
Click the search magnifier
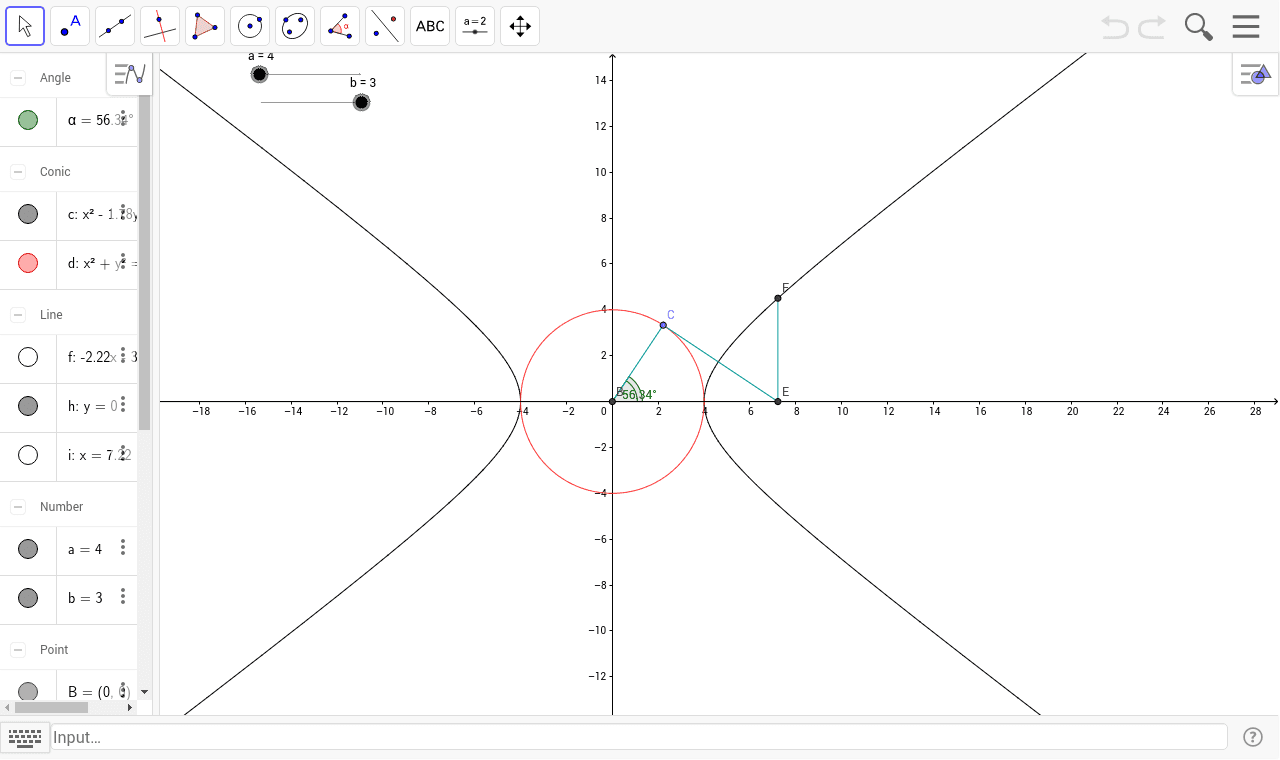1197,27
